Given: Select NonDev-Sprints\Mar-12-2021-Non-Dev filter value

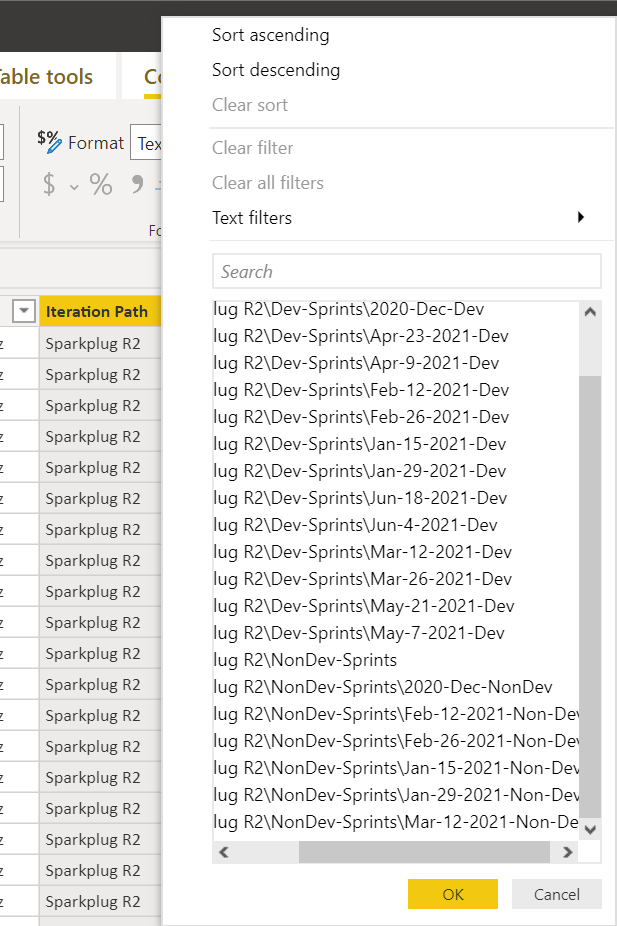Looking at the screenshot, I should tap(396, 822).
